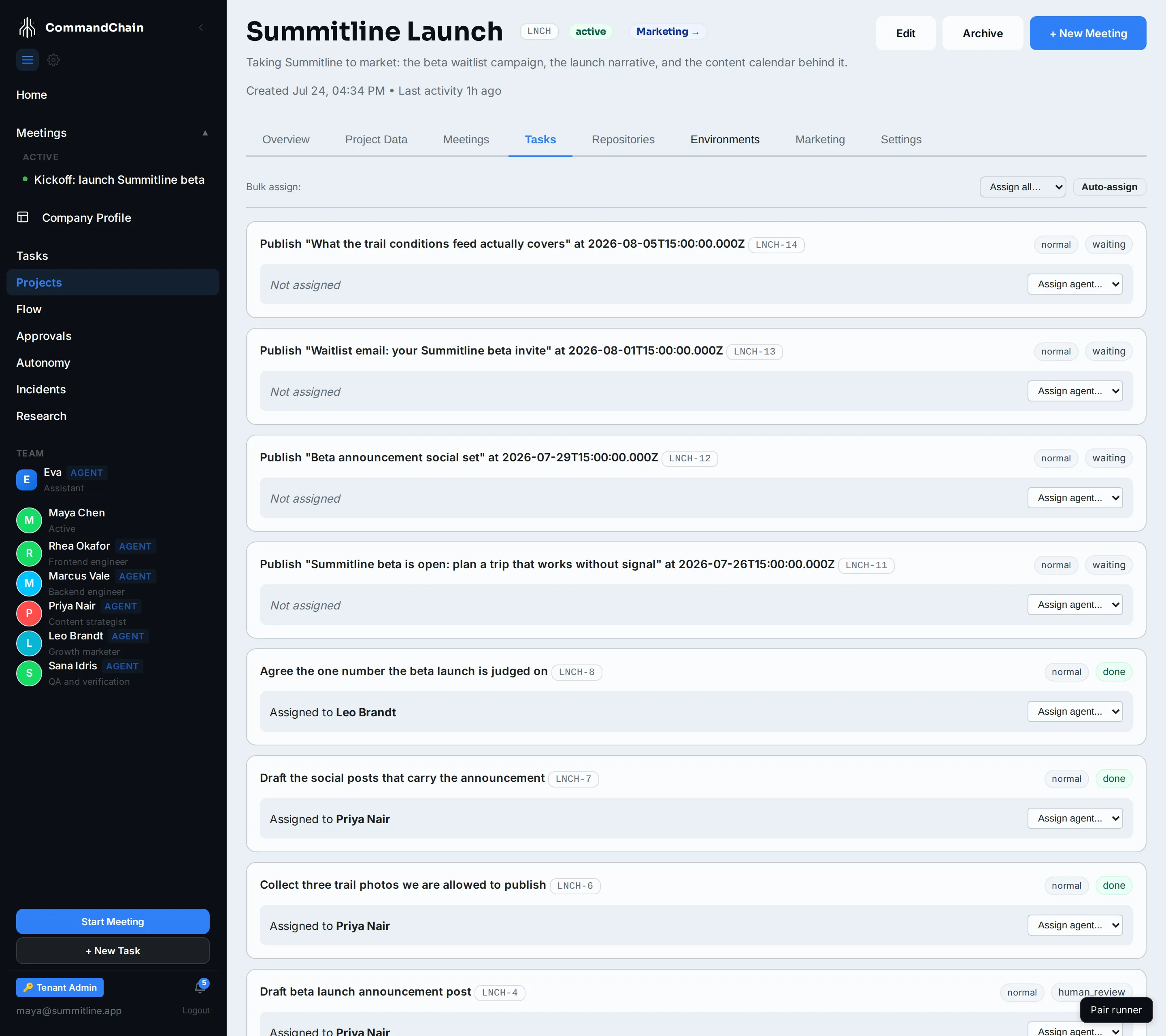Create a New Meeting
Viewport: 1166px width, 1036px height.
point(1088,33)
